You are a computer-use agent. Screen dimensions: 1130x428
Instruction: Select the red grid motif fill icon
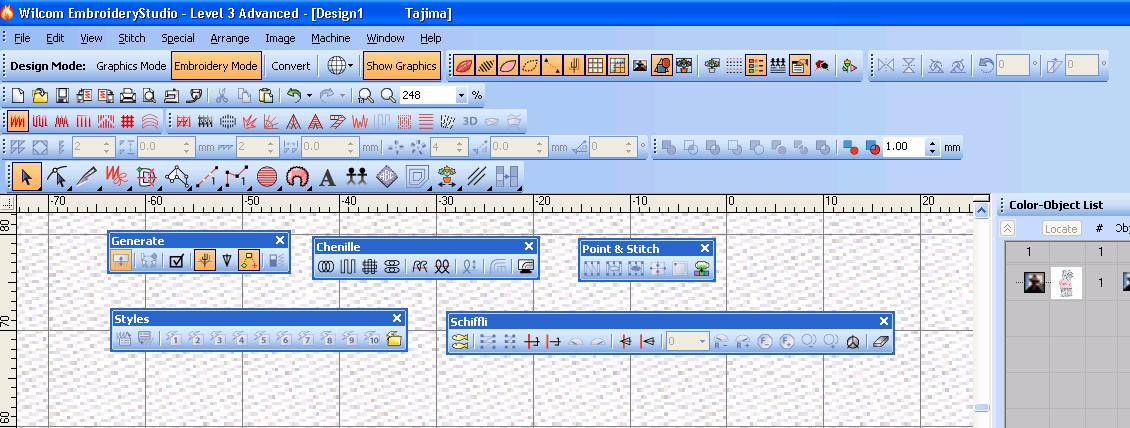point(128,121)
